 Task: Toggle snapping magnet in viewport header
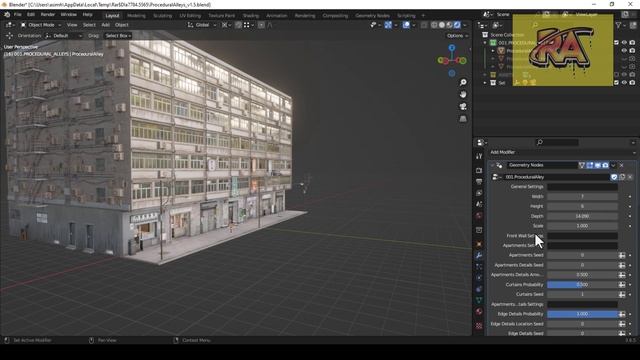point(238,25)
